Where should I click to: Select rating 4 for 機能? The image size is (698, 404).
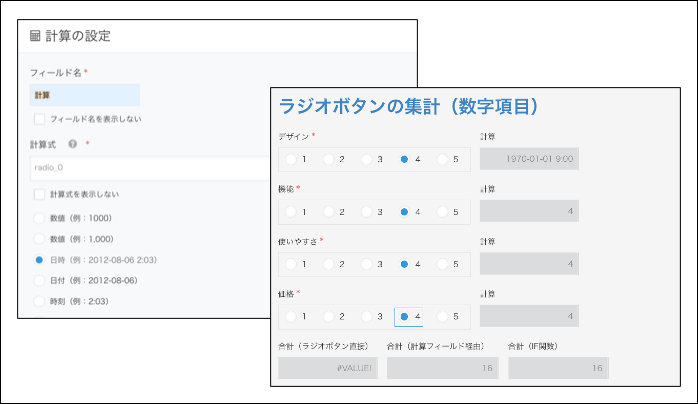pyautogui.click(x=404, y=212)
